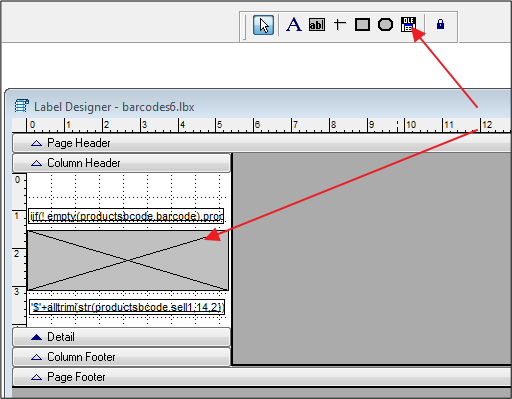Click the Column Footer band bar
The width and height of the screenshot is (512, 399).
point(122,357)
